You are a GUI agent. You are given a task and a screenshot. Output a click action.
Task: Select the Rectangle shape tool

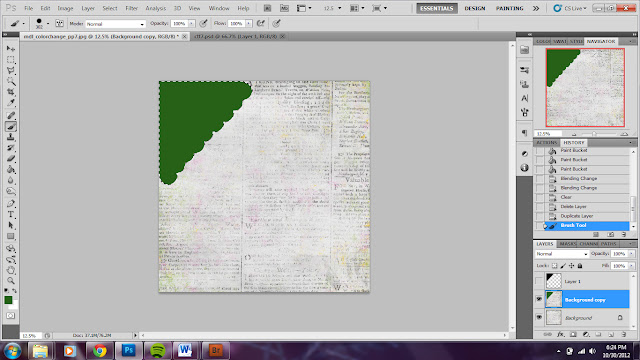coord(11,236)
